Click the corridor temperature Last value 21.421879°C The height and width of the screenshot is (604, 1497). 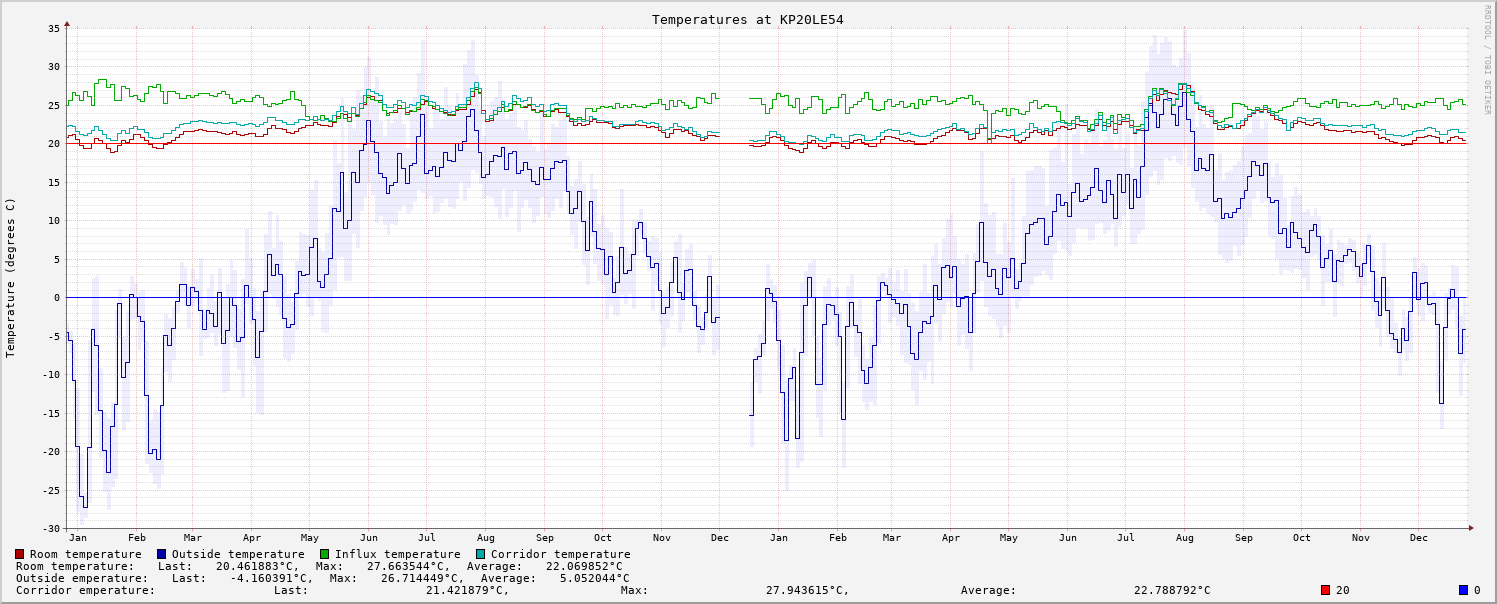click(467, 590)
